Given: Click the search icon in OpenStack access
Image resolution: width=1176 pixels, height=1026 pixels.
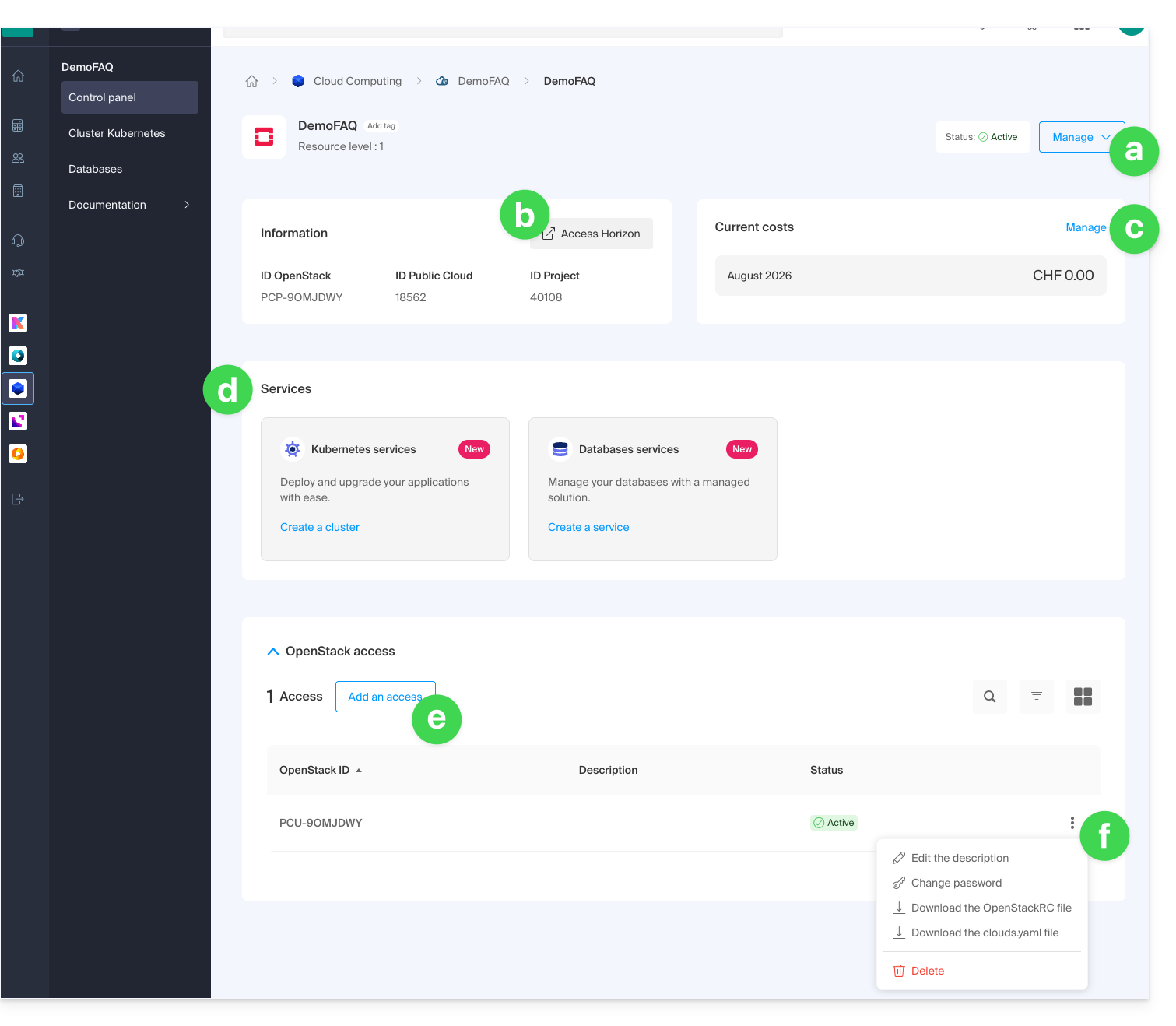Looking at the screenshot, I should [989, 697].
